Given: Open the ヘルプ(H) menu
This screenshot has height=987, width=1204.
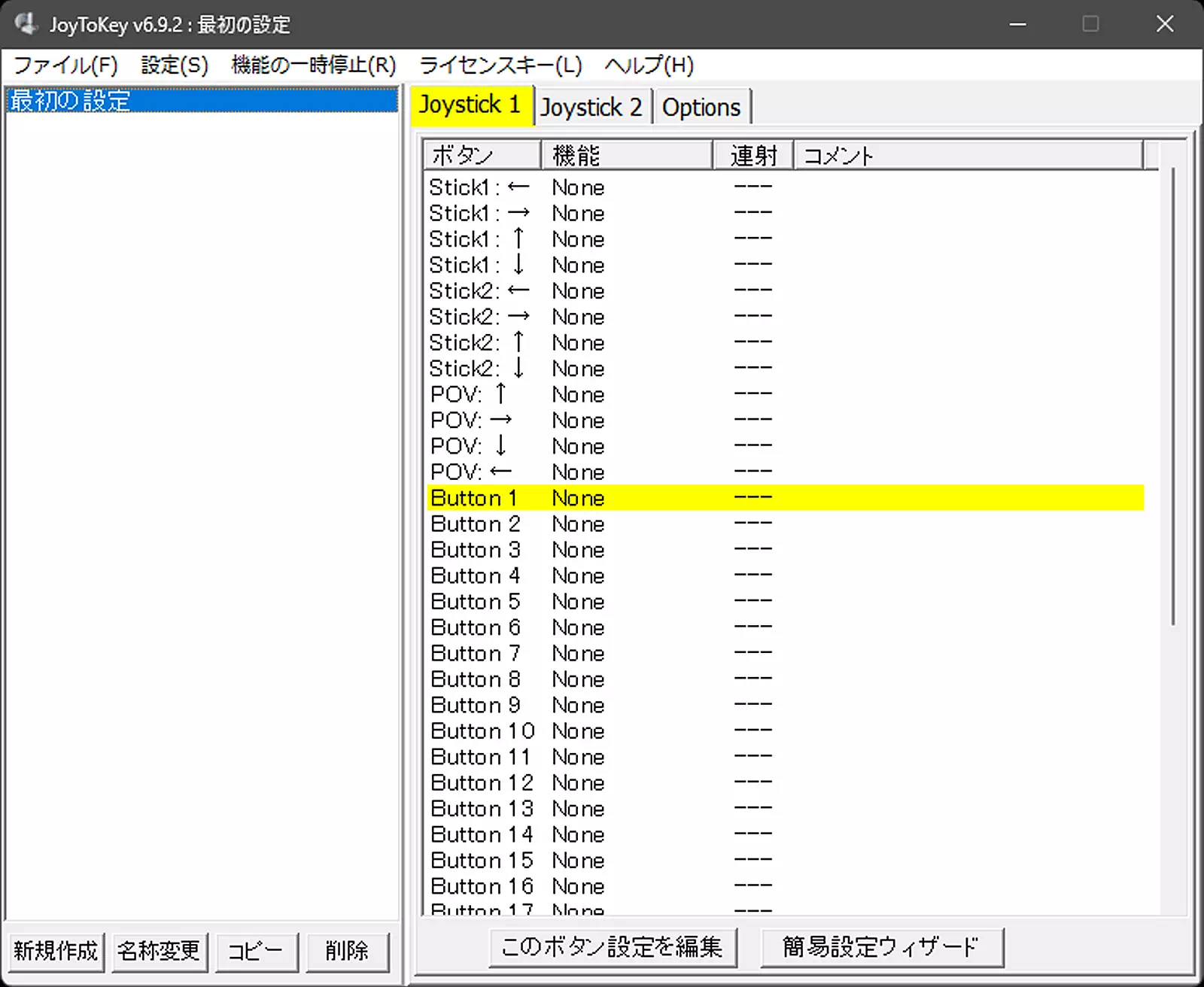Looking at the screenshot, I should coord(649,65).
